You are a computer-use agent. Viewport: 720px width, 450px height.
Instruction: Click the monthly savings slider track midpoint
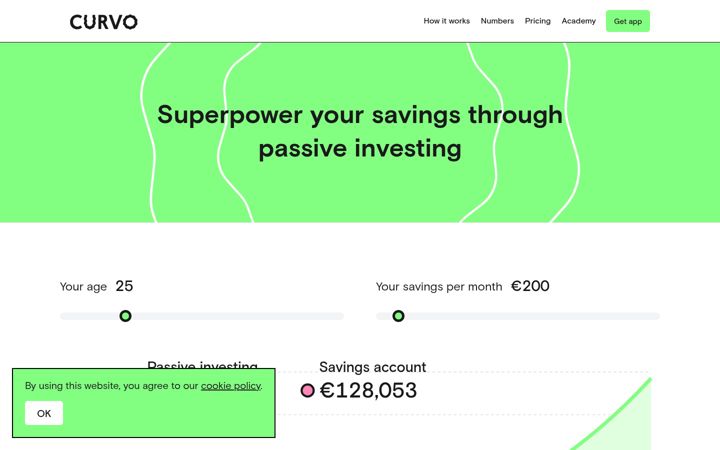point(518,316)
